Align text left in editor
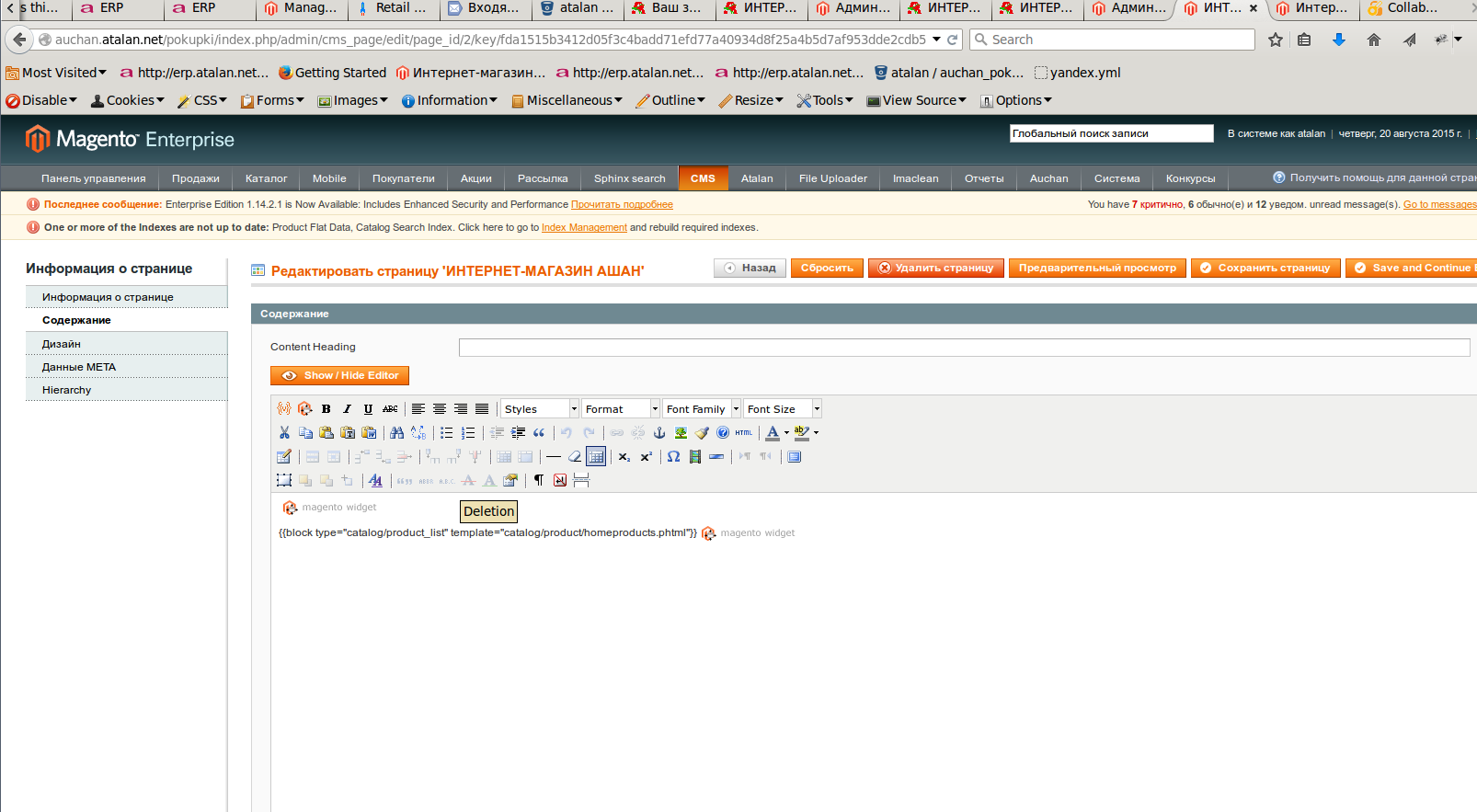Image resolution: width=1477 pixels, height=812 pixels. click(418, 408)
